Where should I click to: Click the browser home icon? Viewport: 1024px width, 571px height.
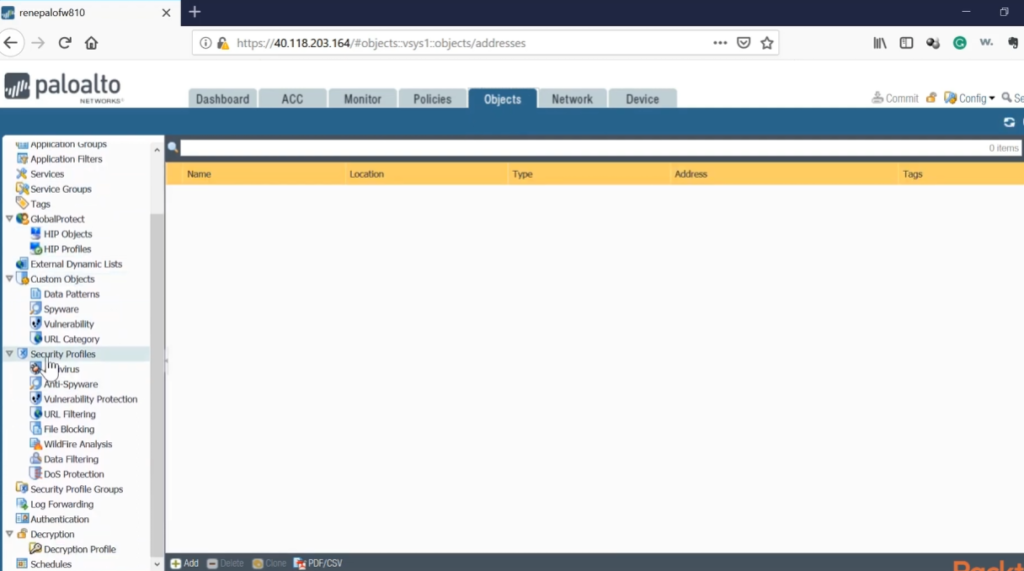[91, 43]
